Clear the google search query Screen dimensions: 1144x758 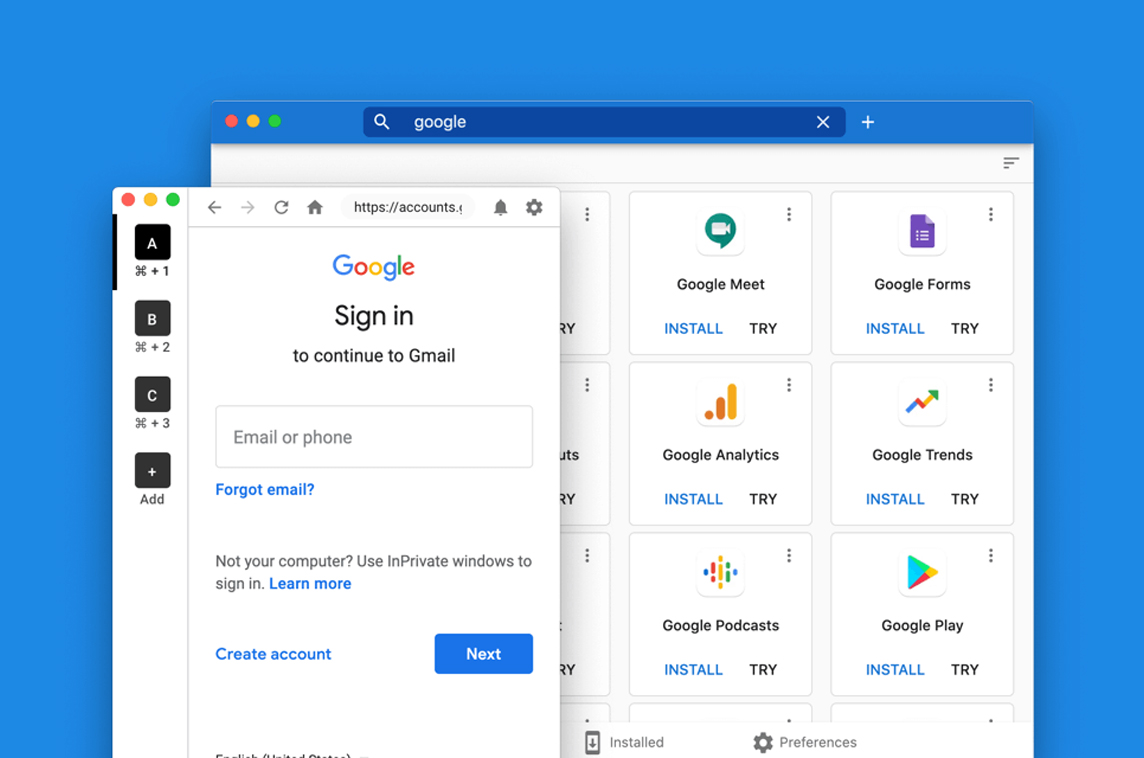click(x=822, y=122)
